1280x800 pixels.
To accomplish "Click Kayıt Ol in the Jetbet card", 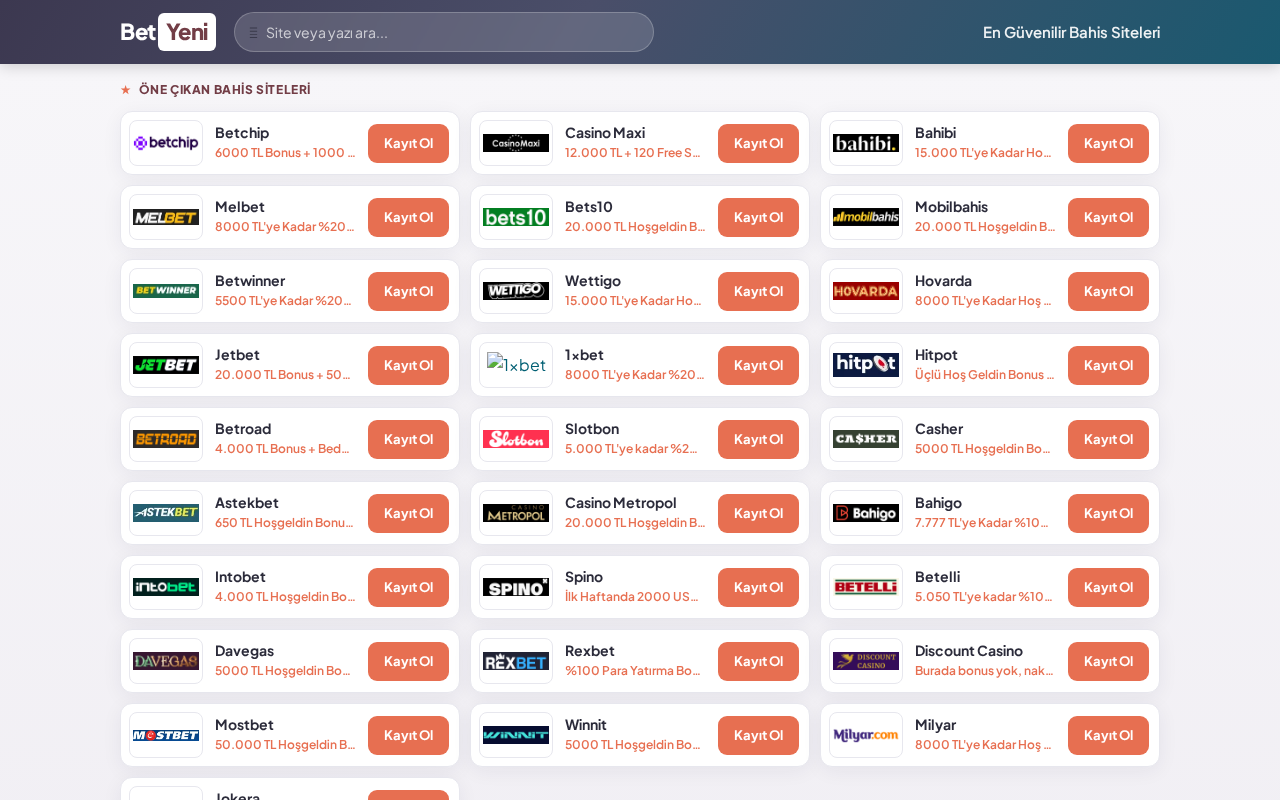I will 408,365.
